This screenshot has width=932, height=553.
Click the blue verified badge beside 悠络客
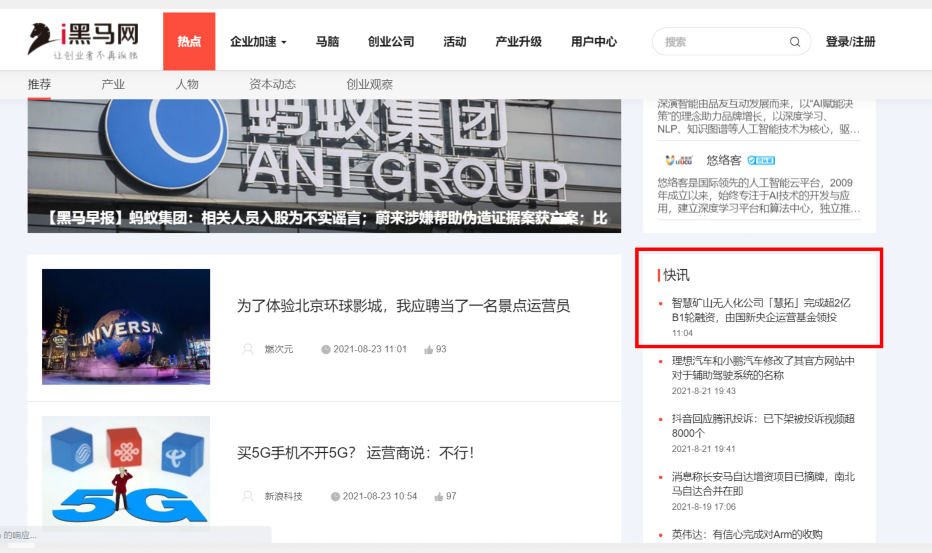761,161
